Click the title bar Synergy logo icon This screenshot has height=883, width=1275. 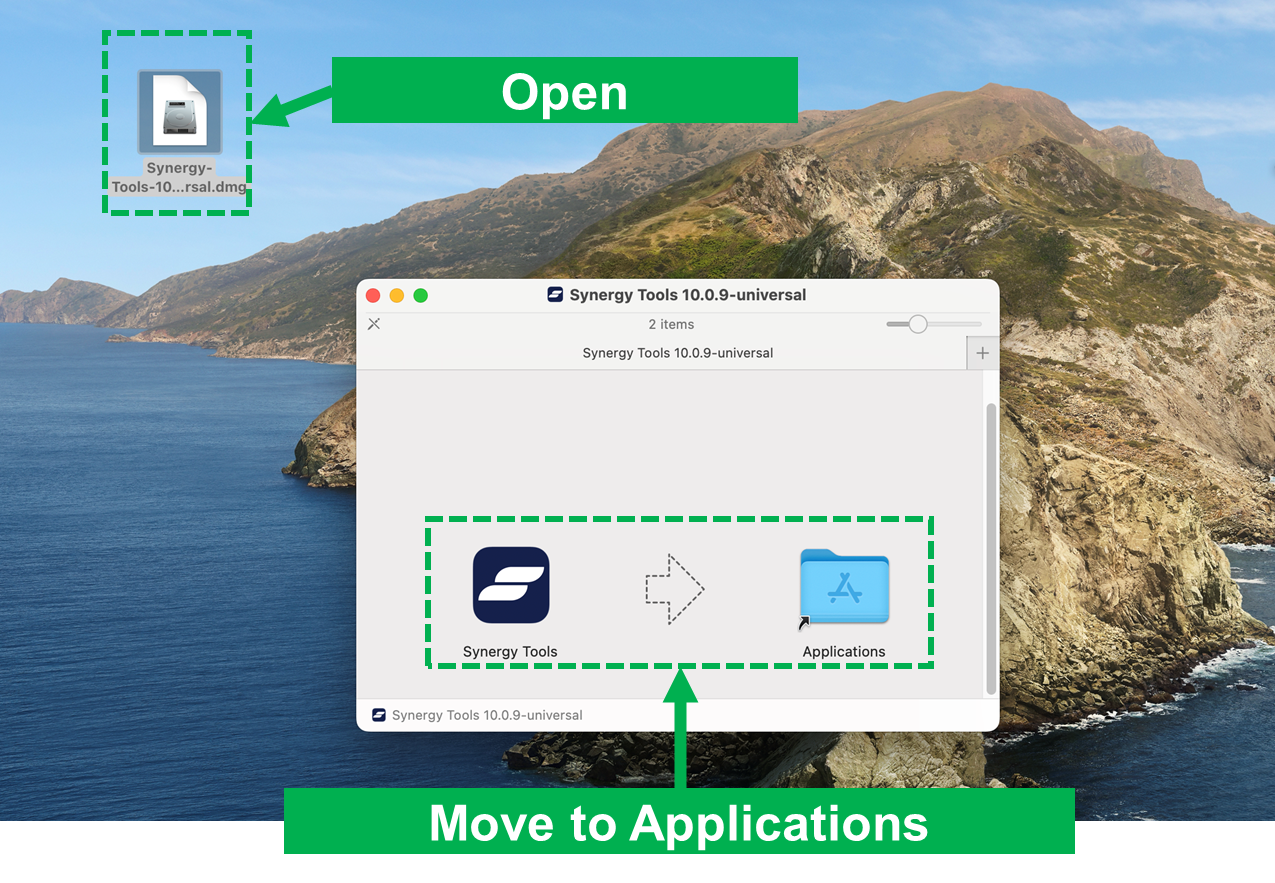click(555, 295)
